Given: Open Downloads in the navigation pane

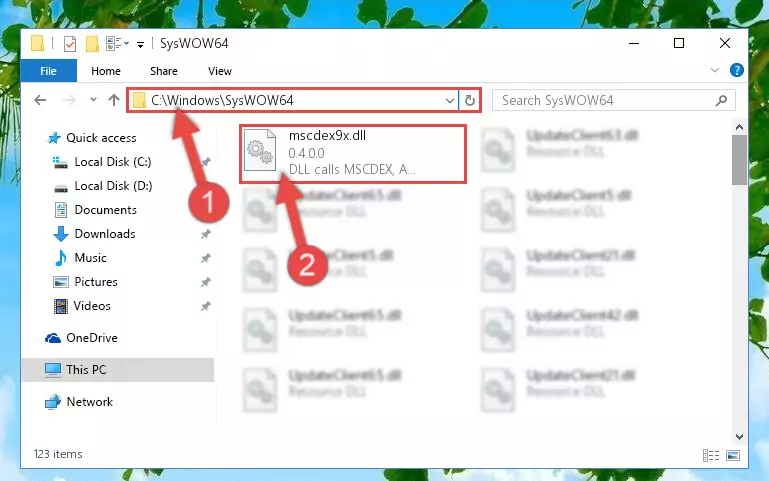Looking at the screenshot, I should coord(104,234).
